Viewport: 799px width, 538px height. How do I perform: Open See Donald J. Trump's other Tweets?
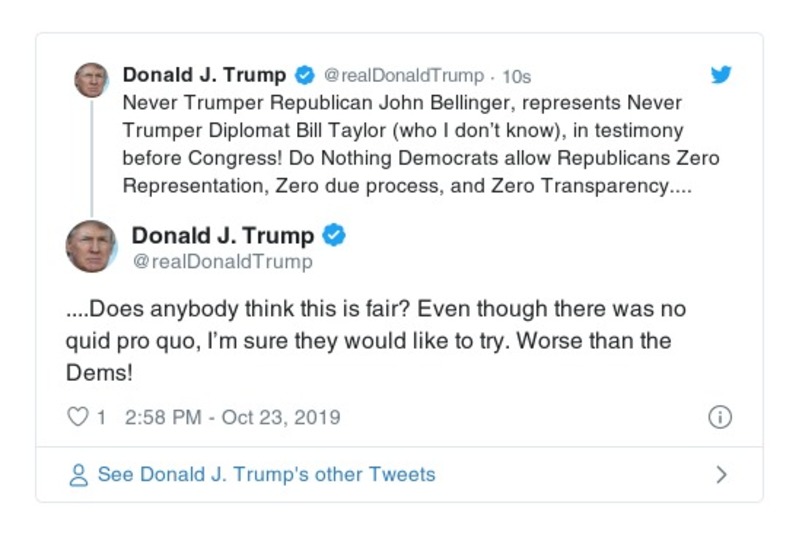pyautogui.click(x=266, y=474)
